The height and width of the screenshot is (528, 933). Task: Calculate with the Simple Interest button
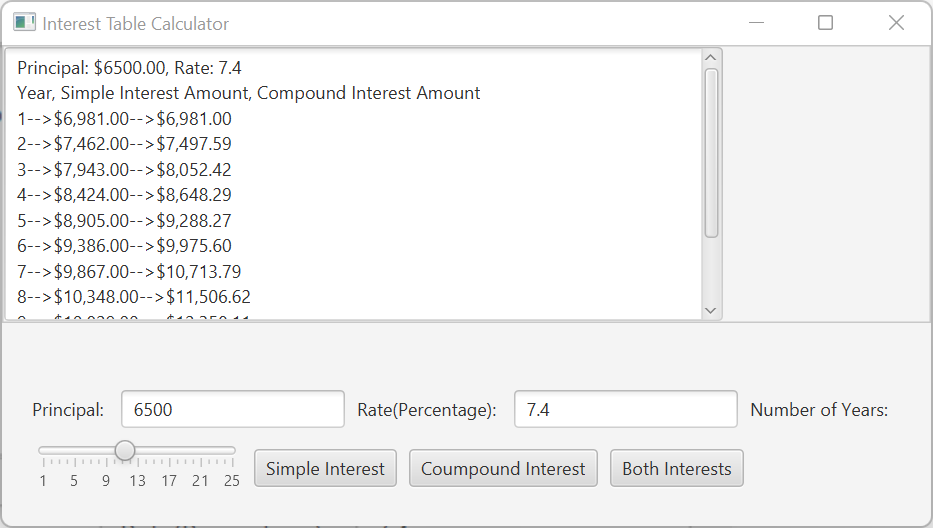(325, 468)
